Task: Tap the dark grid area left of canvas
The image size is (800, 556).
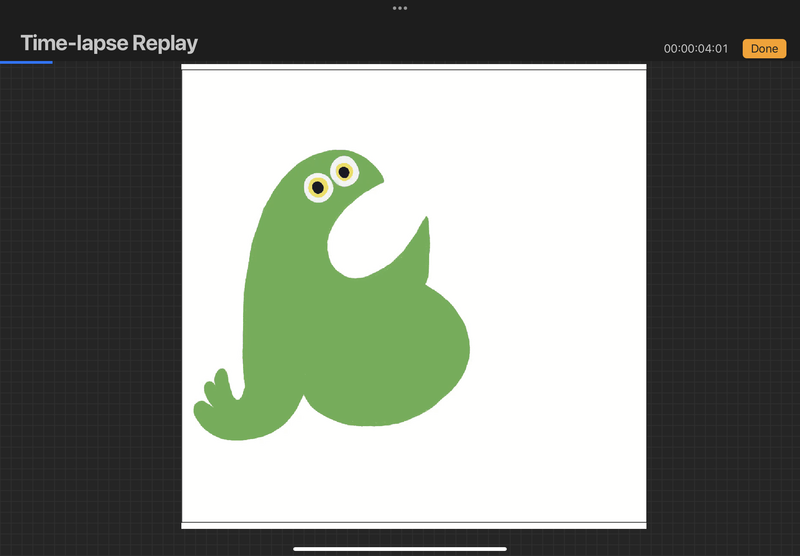Action: 90,300
